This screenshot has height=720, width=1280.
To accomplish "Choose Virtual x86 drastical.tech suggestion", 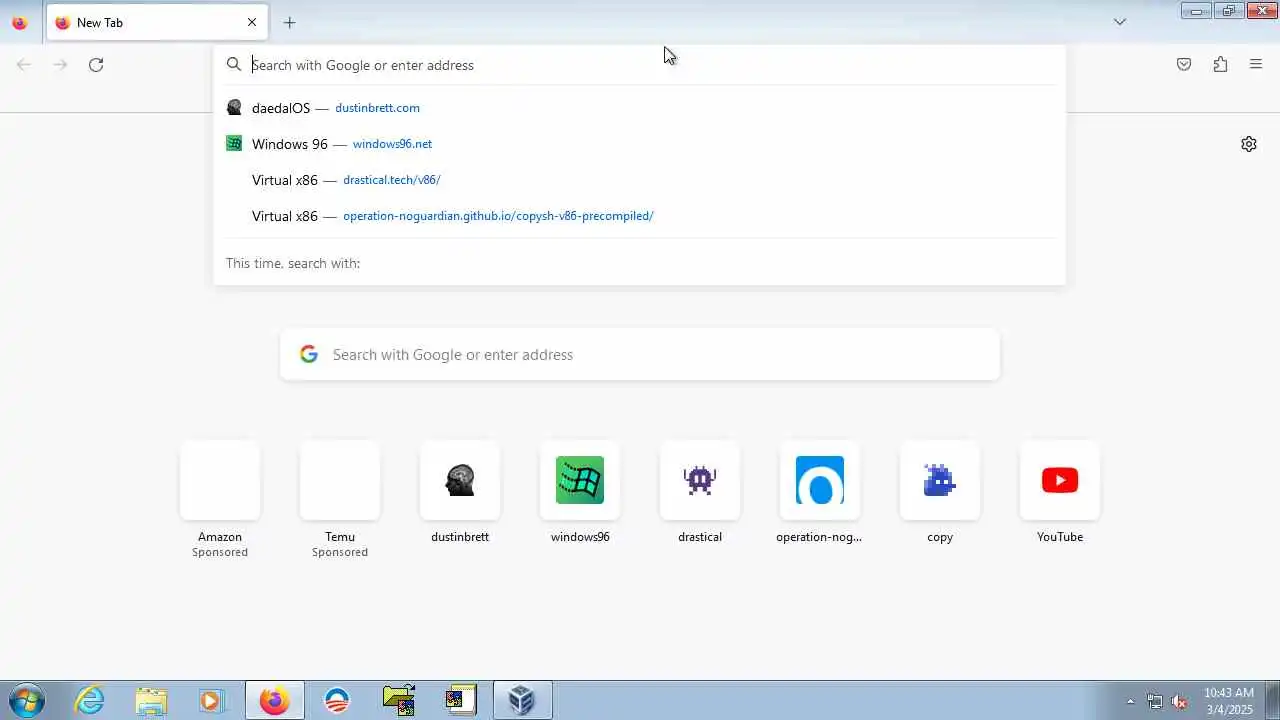I will pos(640,180).
